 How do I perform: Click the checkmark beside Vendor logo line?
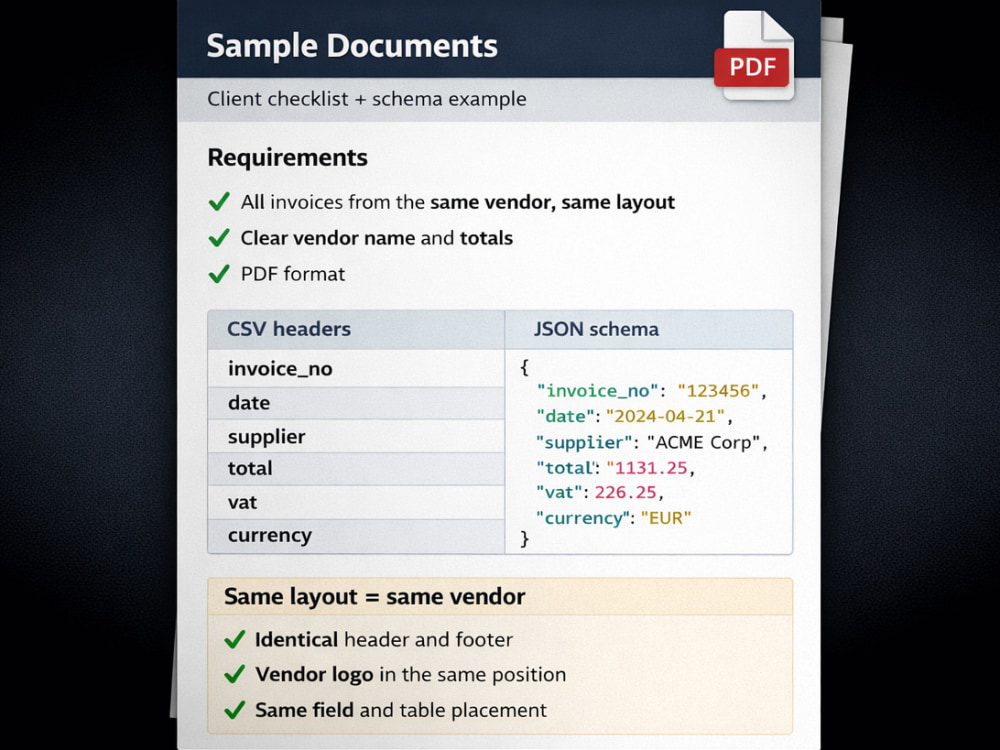click(235, 674)
